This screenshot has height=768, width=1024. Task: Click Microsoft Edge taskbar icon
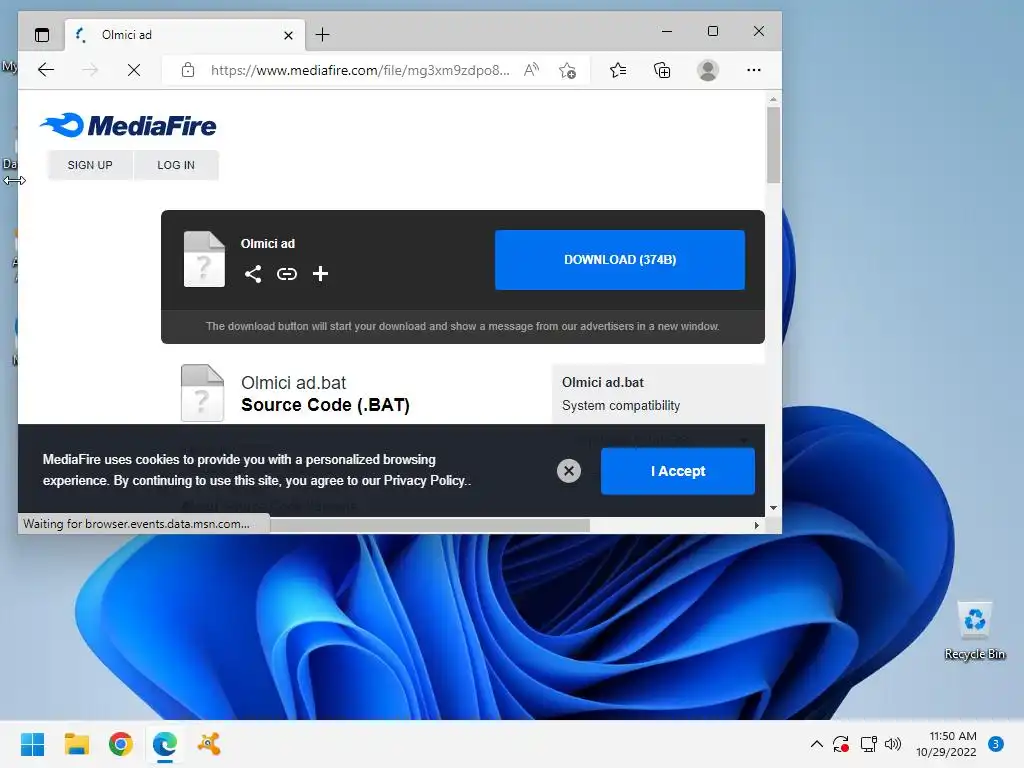tap(165, 744)
